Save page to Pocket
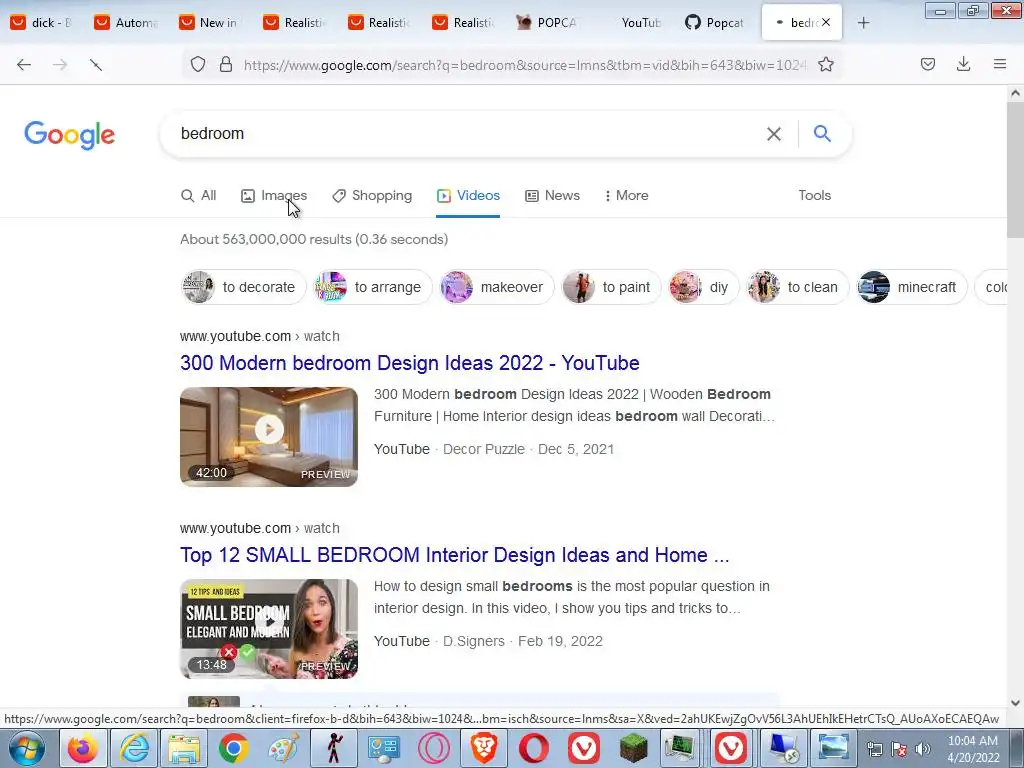Screen dimensions: 1024x768 coord(928,64)
